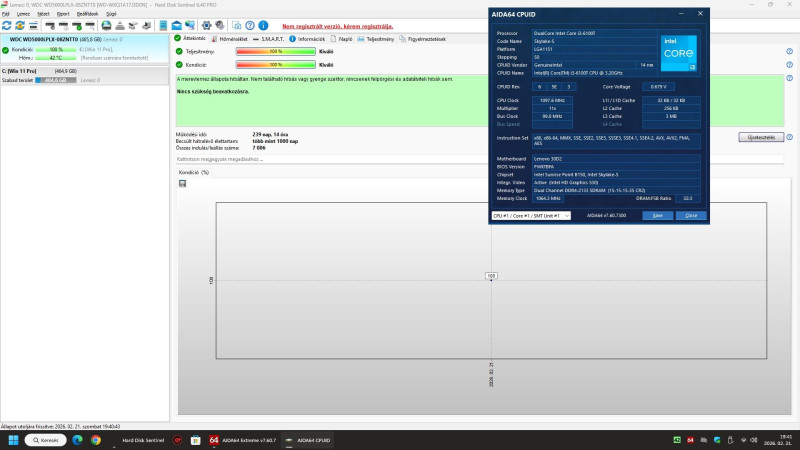Open the blue gear configuration icon
Viewport: 800px width, 450px height.
206,26
